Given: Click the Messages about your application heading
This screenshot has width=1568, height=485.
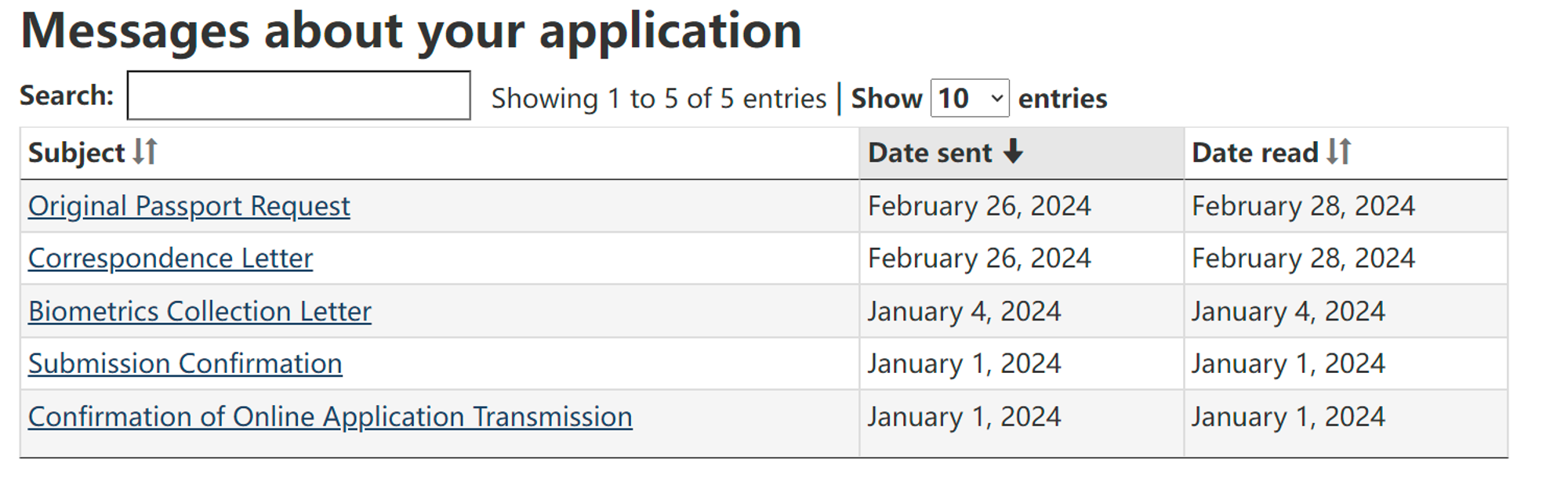Looking at the screenshot, I should coord(411,31).
